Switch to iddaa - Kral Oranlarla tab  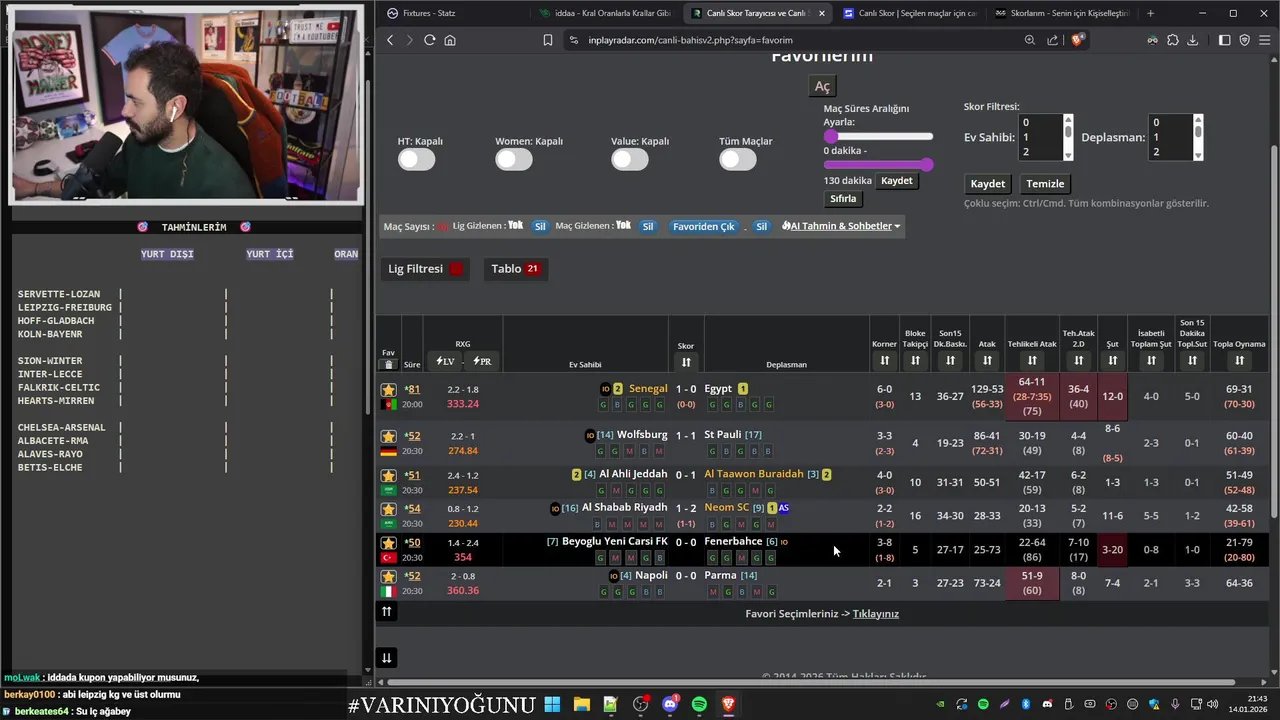pos(605,13)
